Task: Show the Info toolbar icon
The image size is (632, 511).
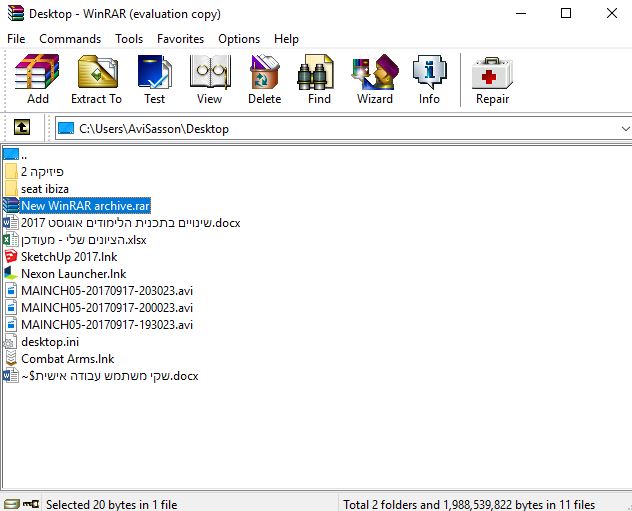Action: (430, 72)
